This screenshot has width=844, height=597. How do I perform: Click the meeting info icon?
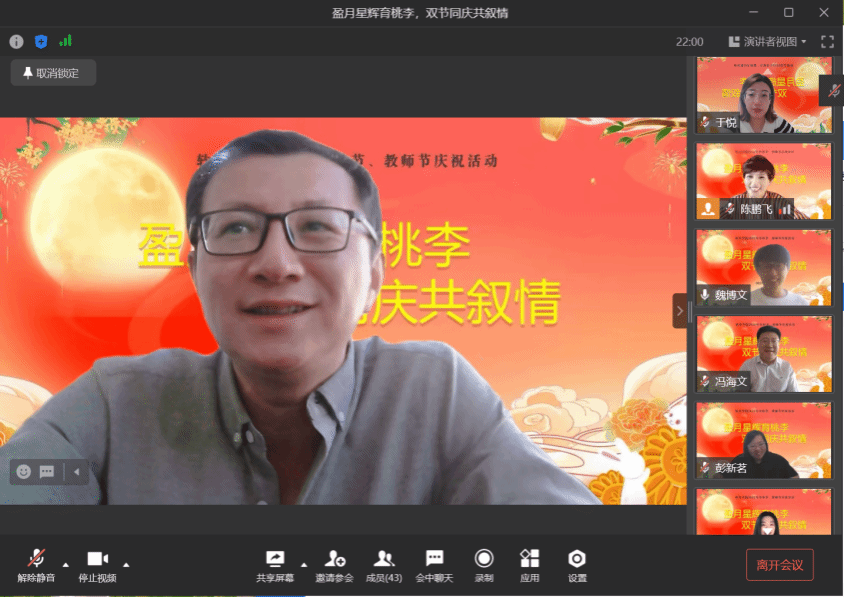(16, 42)
